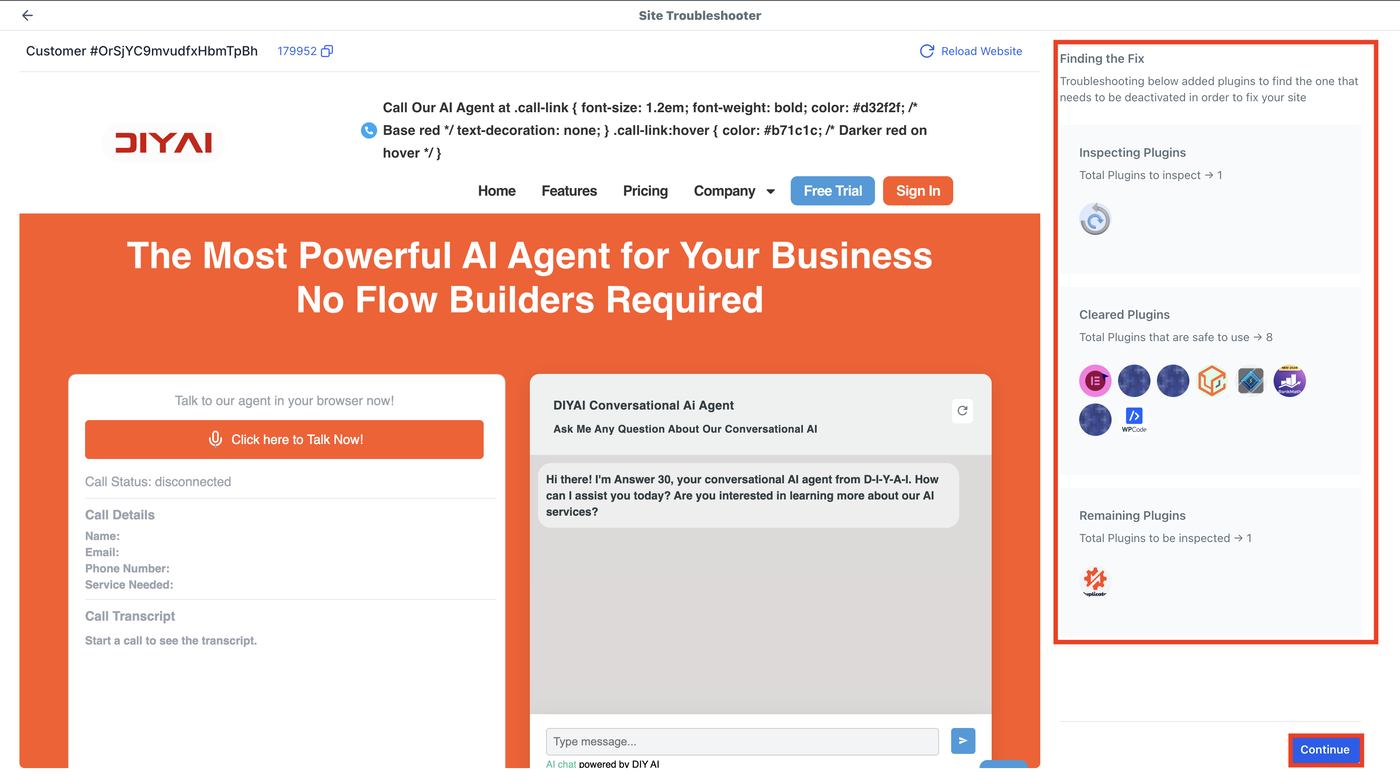Copy the site ID 179952 with the copy icon
Screen dimensions: 1400x777
(327, 51)
